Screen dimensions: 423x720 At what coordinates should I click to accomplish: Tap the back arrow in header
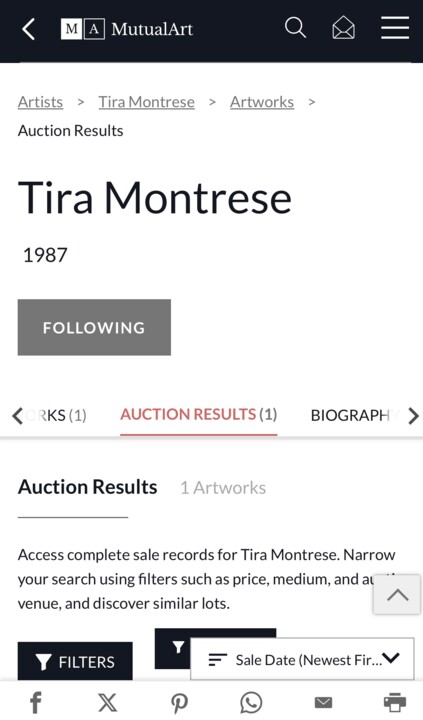[x=28, y=29]
